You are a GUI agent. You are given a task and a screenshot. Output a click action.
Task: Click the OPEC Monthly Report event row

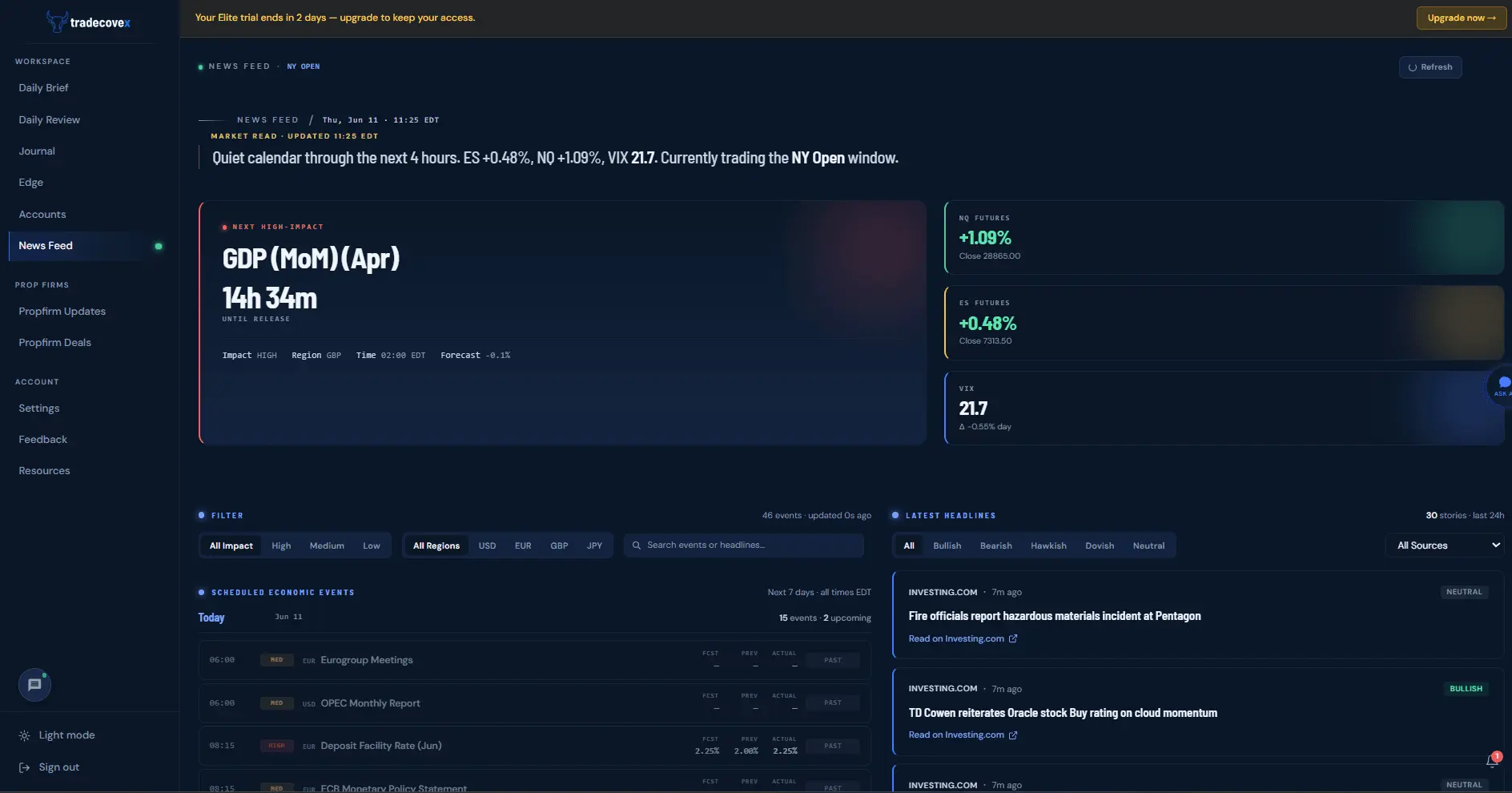point(534,703)
